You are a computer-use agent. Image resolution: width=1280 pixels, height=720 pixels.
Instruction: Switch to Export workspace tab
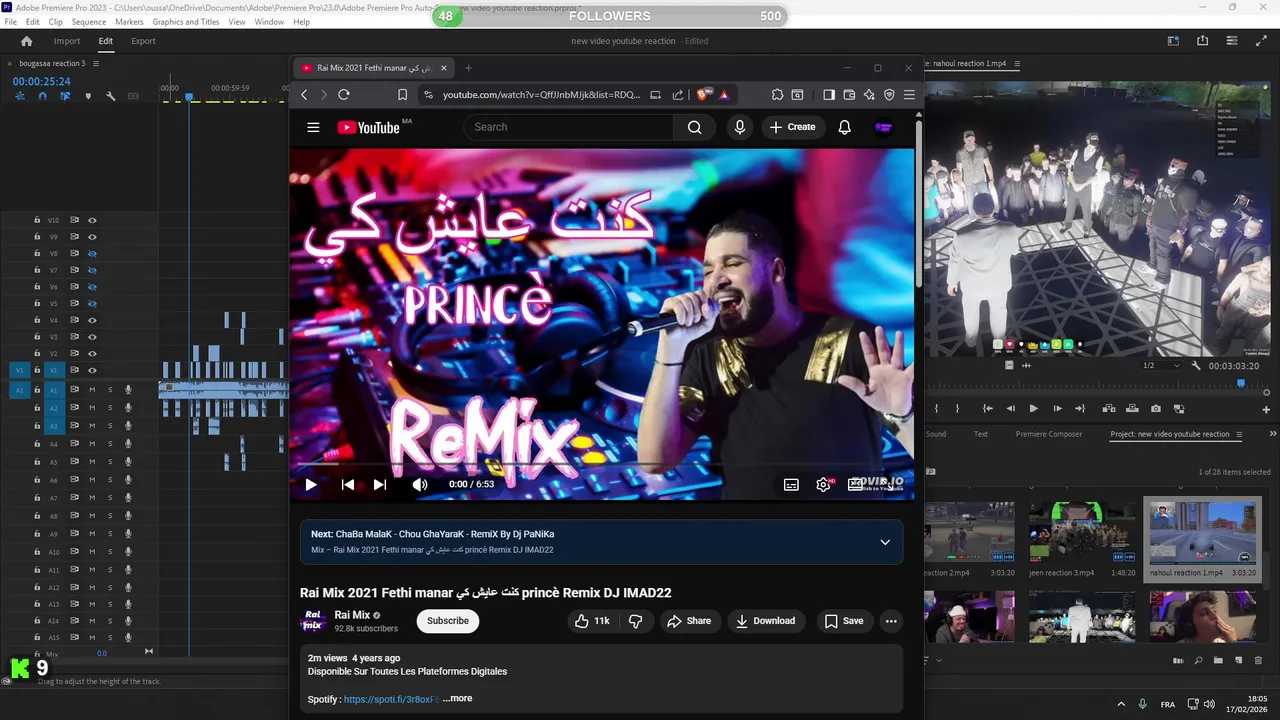point(143,41)
